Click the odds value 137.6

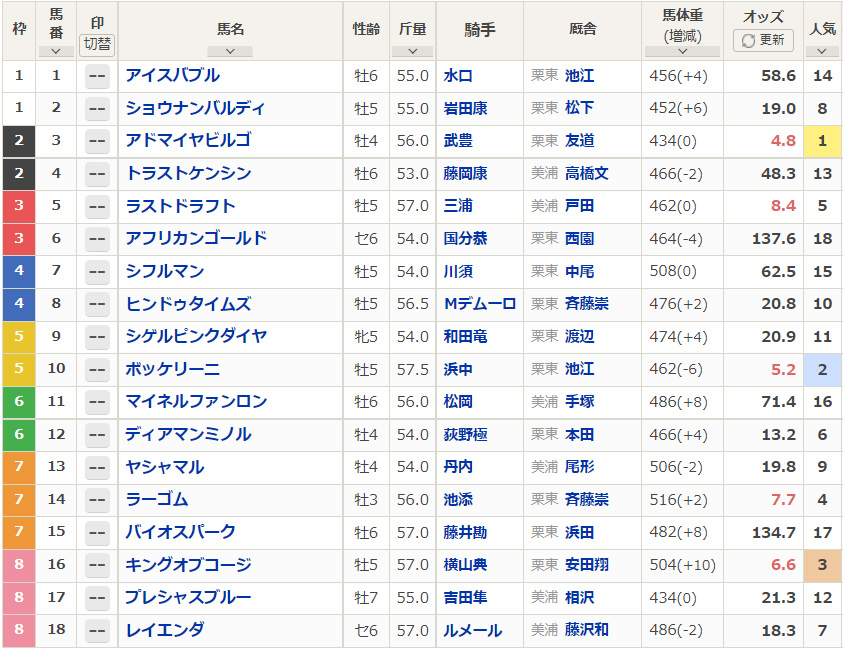774,239
